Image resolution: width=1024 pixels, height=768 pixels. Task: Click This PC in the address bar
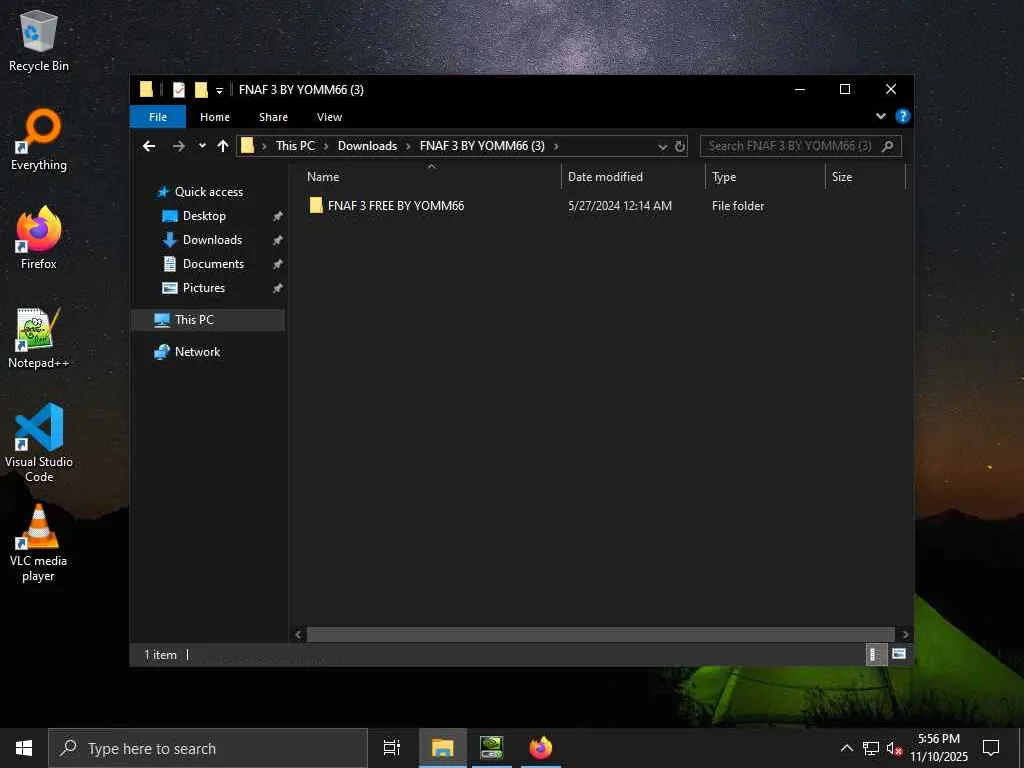pyautogui.click(x=295, y=146)
